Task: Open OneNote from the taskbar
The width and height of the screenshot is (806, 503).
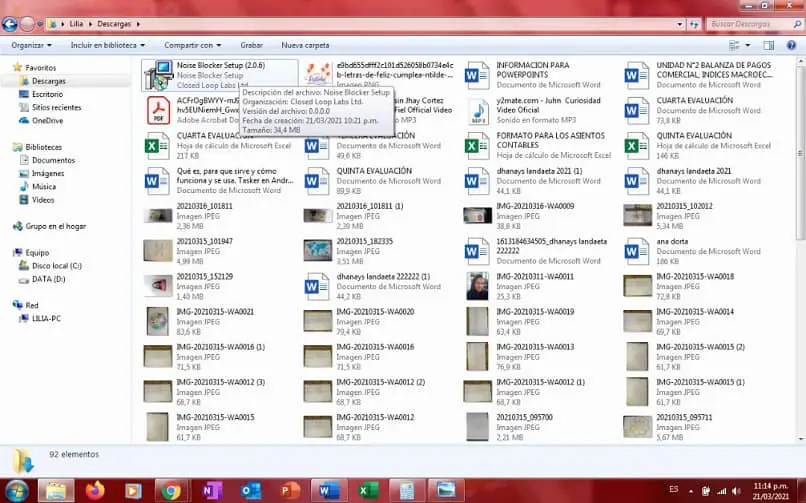Action: tap(211, 490)
